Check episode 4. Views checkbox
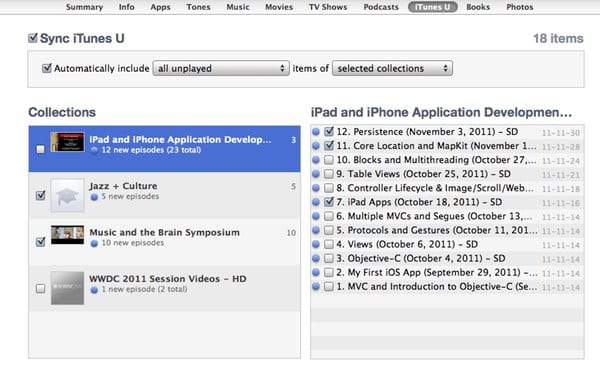The image size is (600, 372). 329,245
